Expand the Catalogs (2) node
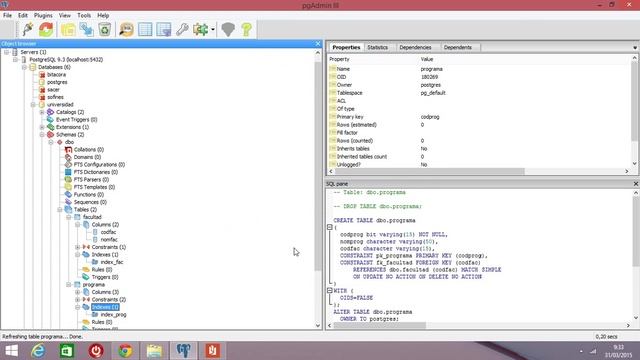 42,112
